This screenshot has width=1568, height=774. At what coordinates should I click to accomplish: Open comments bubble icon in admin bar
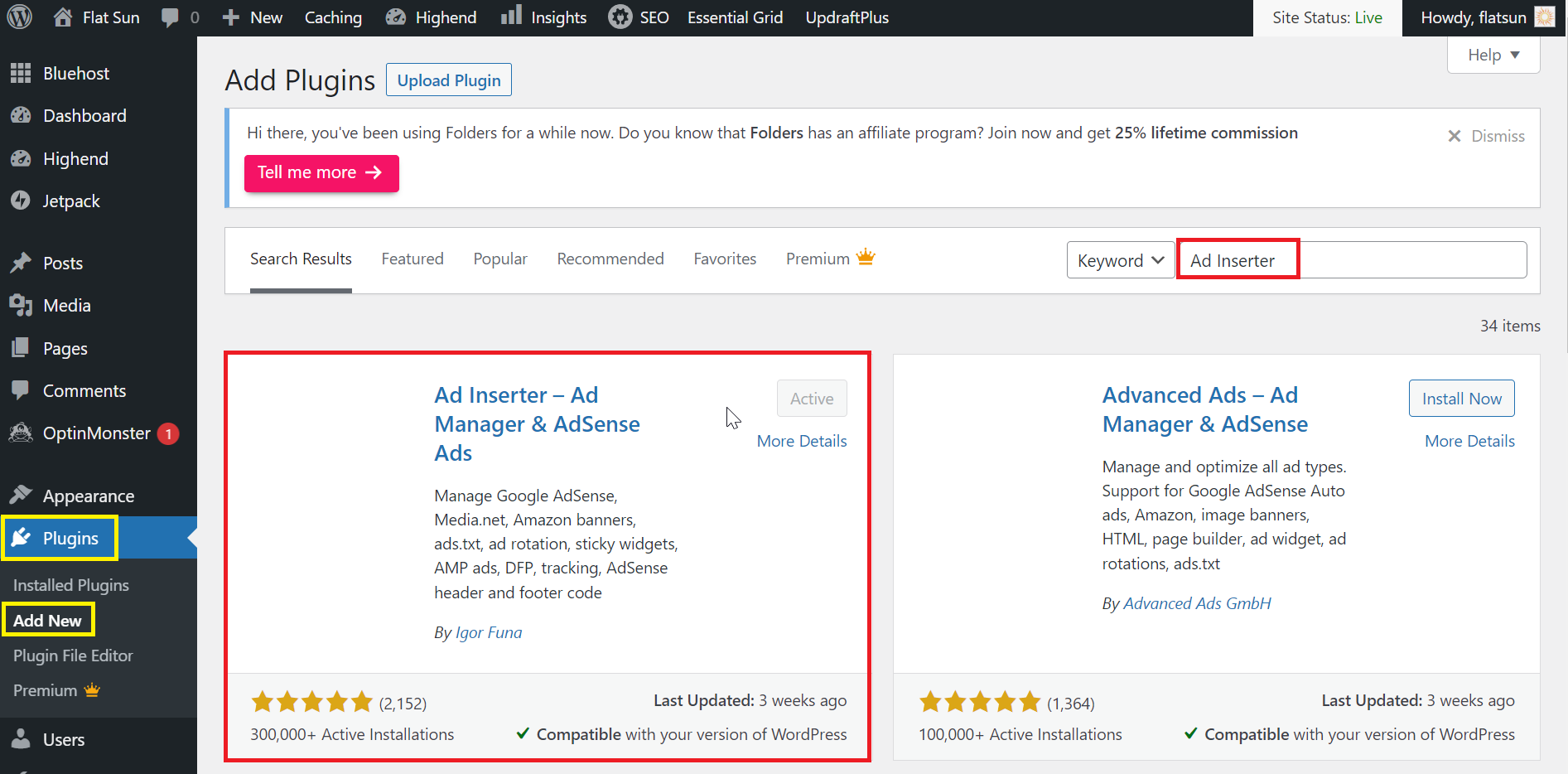click(x=170, y=17)
